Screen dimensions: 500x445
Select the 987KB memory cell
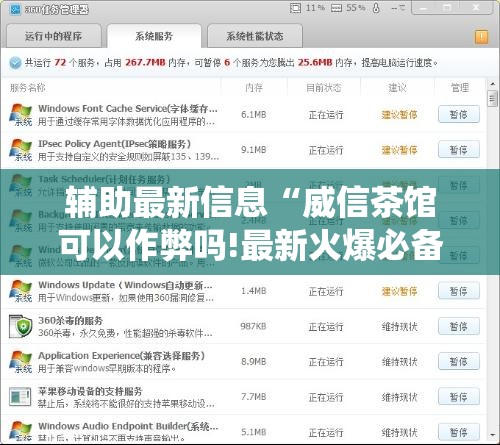click(253, 326)
